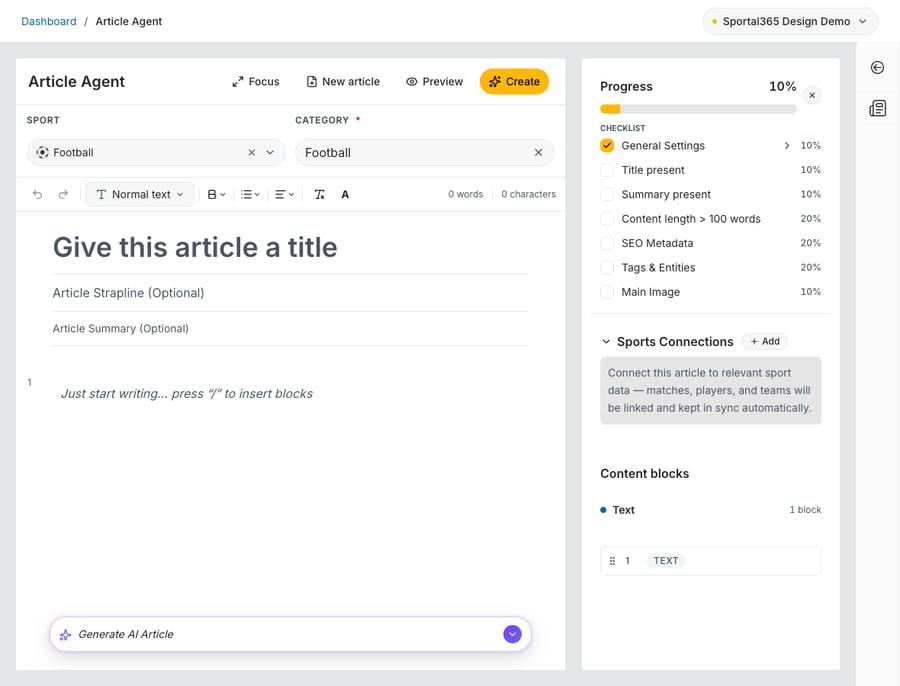Start a New article

coord(343,82)
